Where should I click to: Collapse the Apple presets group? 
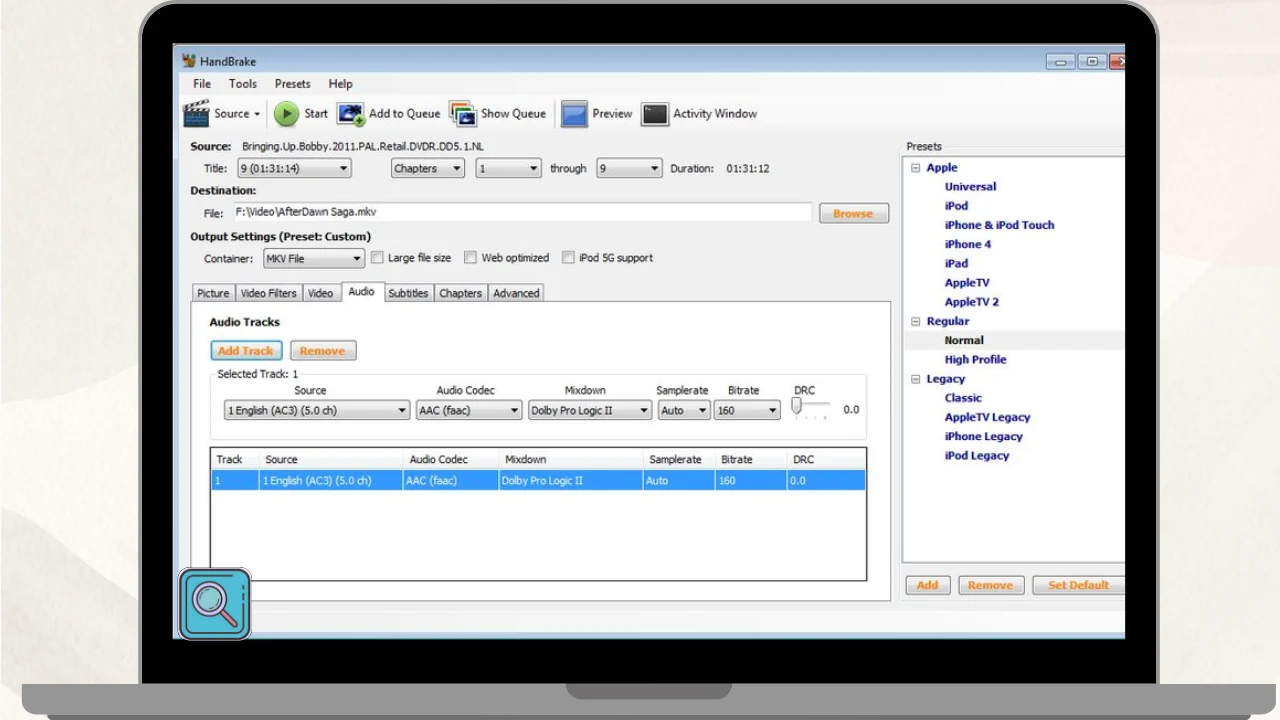click(x=915, y=168)
